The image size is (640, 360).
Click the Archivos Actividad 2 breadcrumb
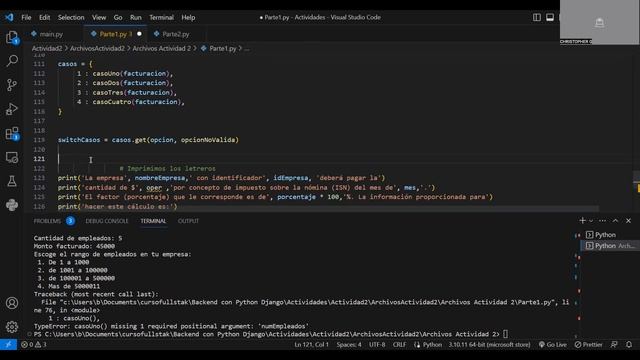(162, 48)
